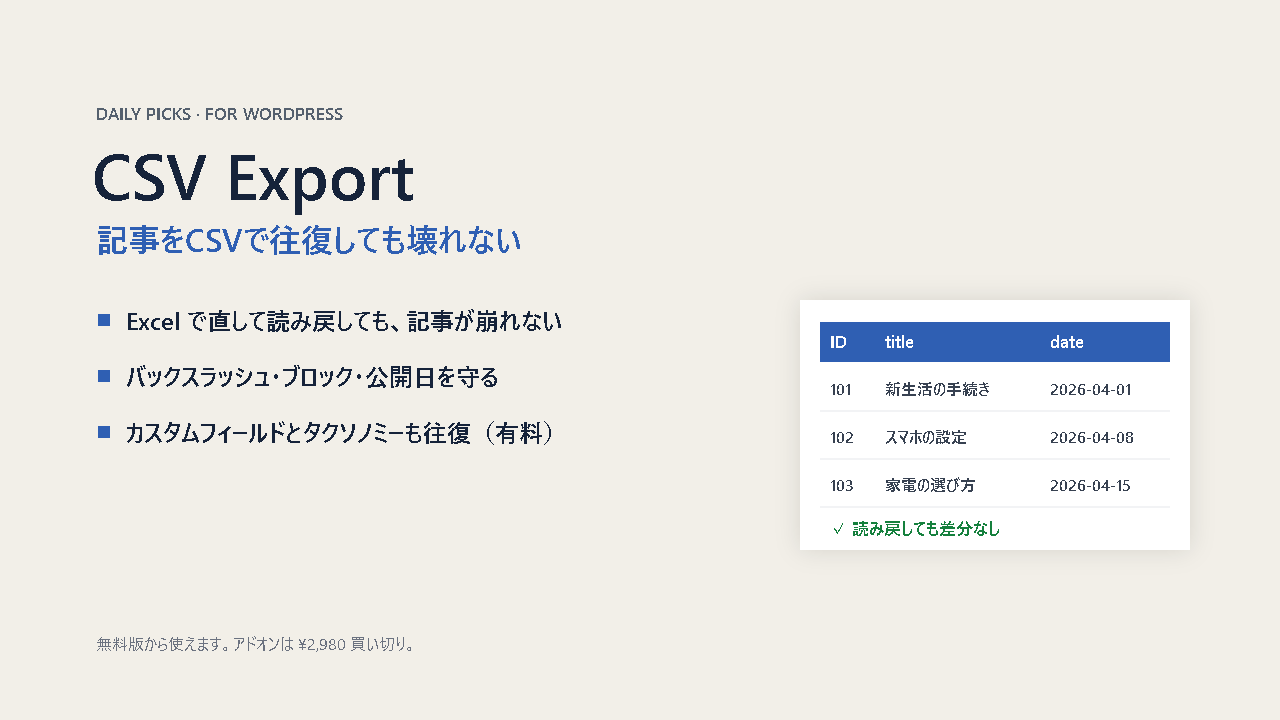Select the 'CSV Export' heading
The image size is (1280, 720).
(x=254, y=180)
